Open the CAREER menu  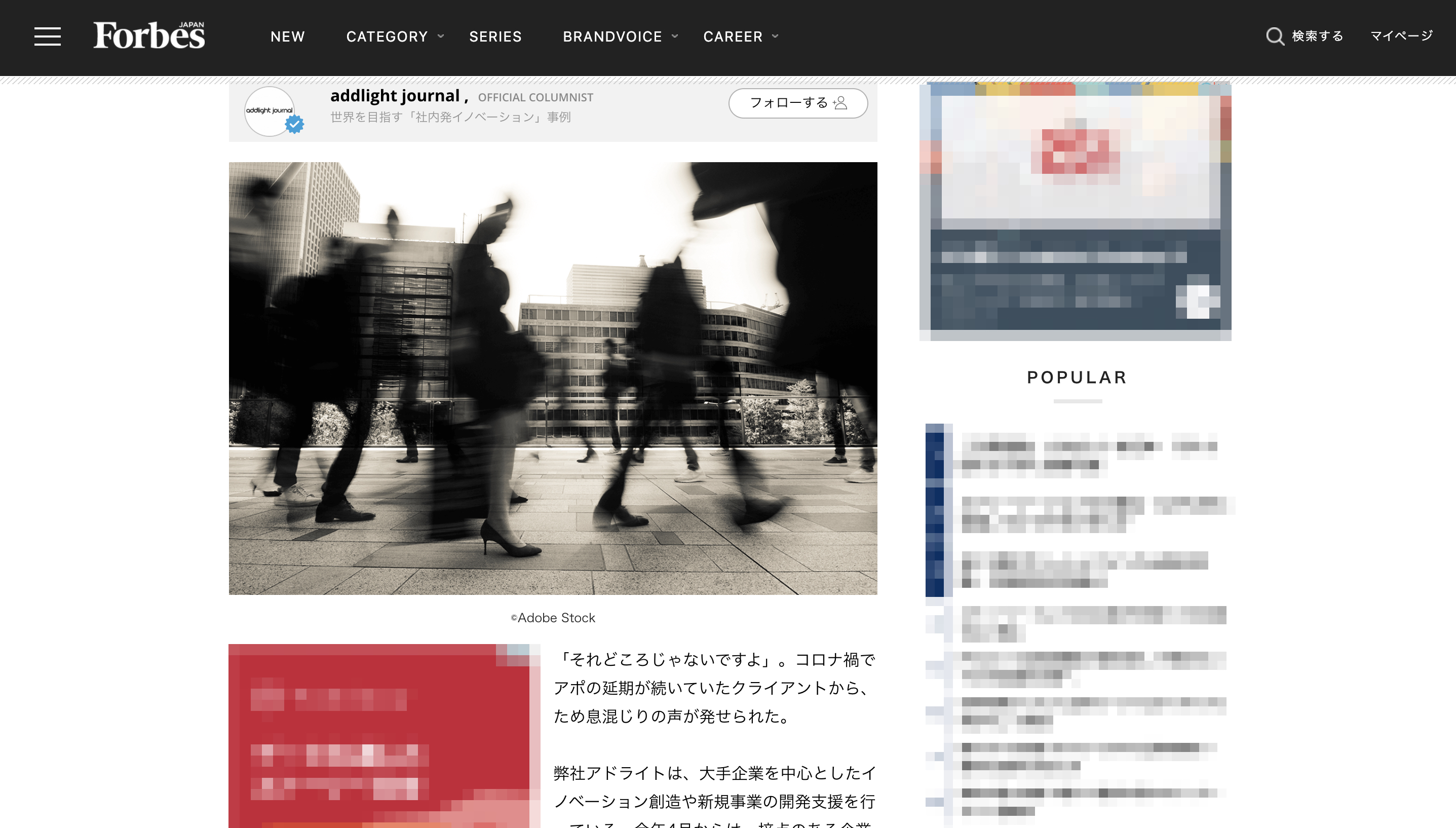(x=733, y=36)
